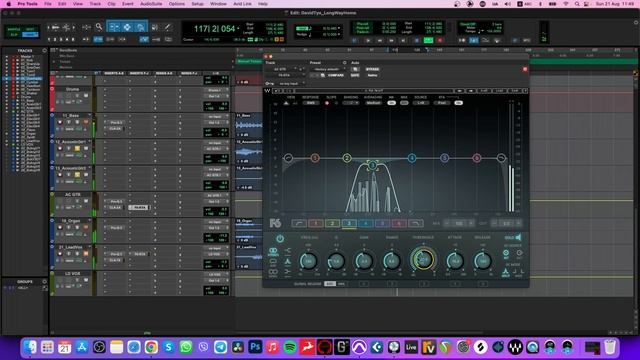Click band 4 blue node on EQ graph
640x360 pixels.
pos(412,158)
